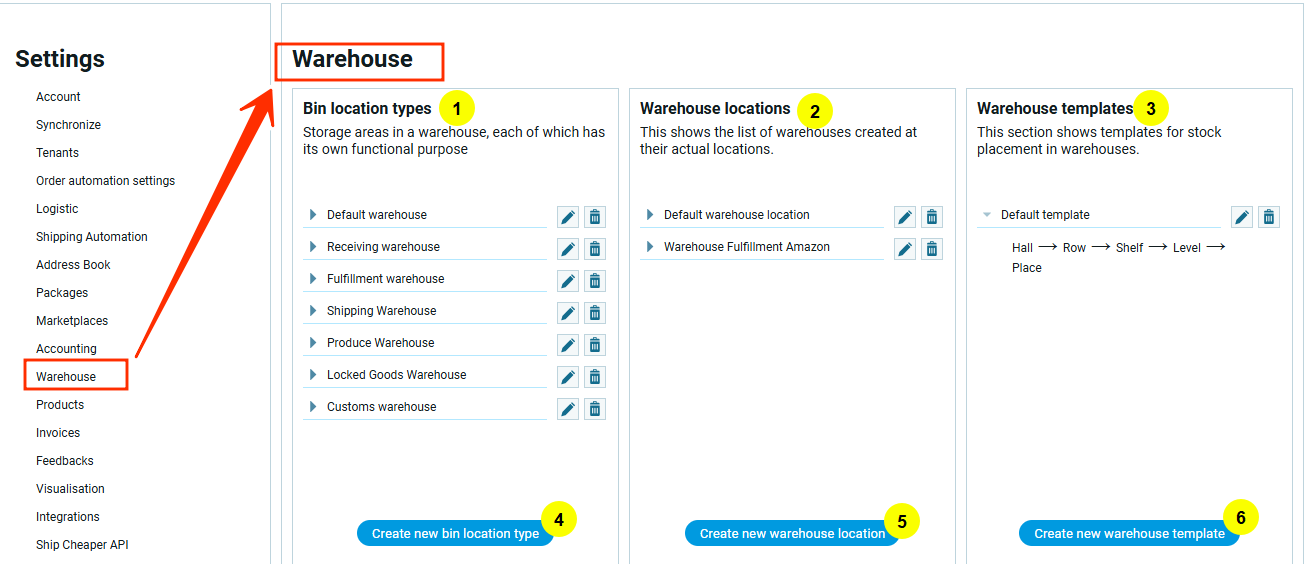Delete the Receiving warehouse bin type
Screen dimensions: 1305x564
pos(595,249)
